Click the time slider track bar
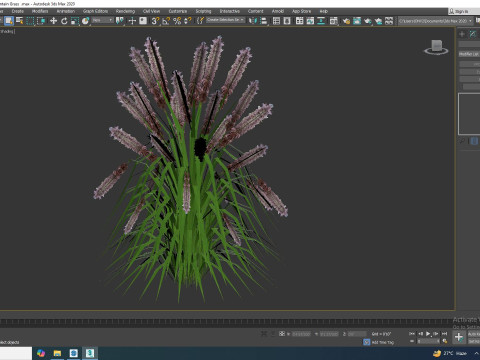This screenshot has width=480, height=360. click(227, 322)
